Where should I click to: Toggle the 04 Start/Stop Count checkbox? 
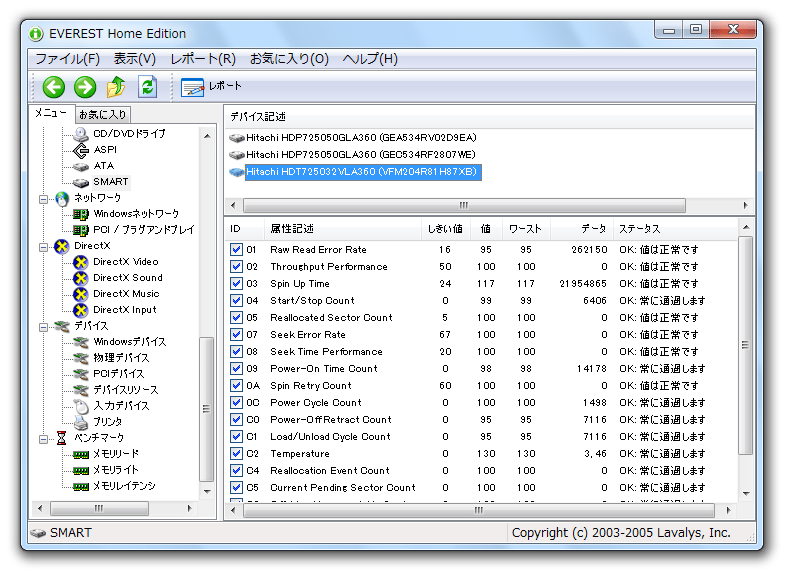[236, 301]
